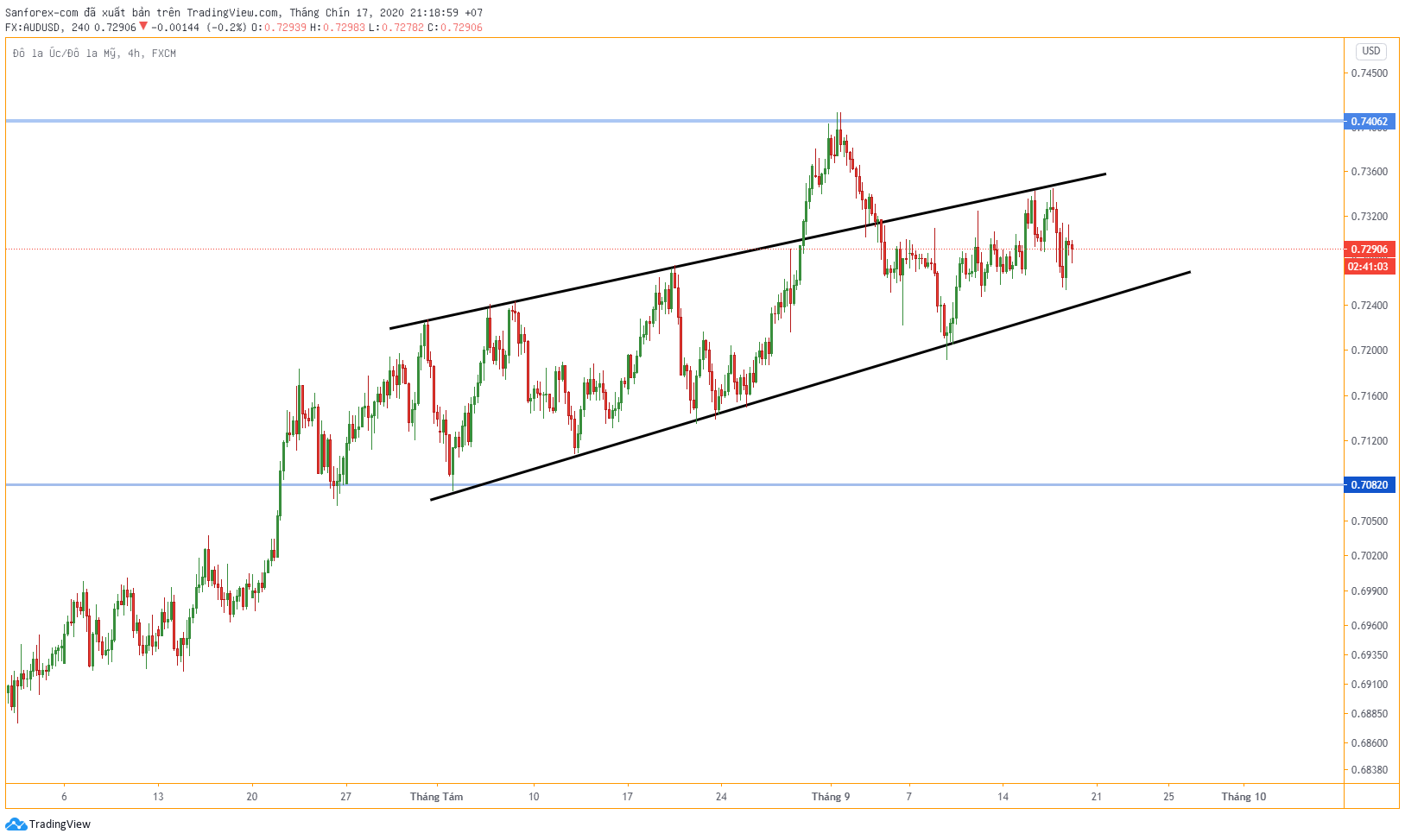The height and width of the screenshot is (840, 1405).
Task: Select the upper black channel trendline
Action: [x=748, y=251]
